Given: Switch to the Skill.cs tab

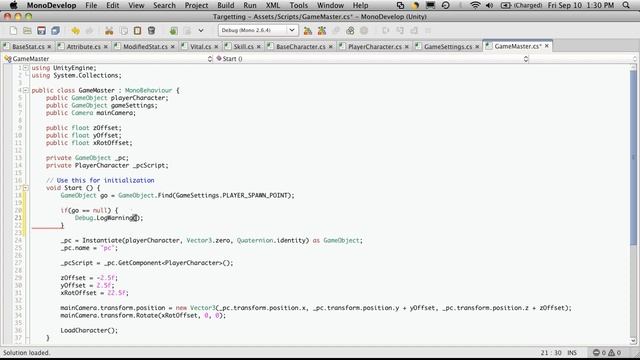Looking at the screenshot, I should coord(243,47).
